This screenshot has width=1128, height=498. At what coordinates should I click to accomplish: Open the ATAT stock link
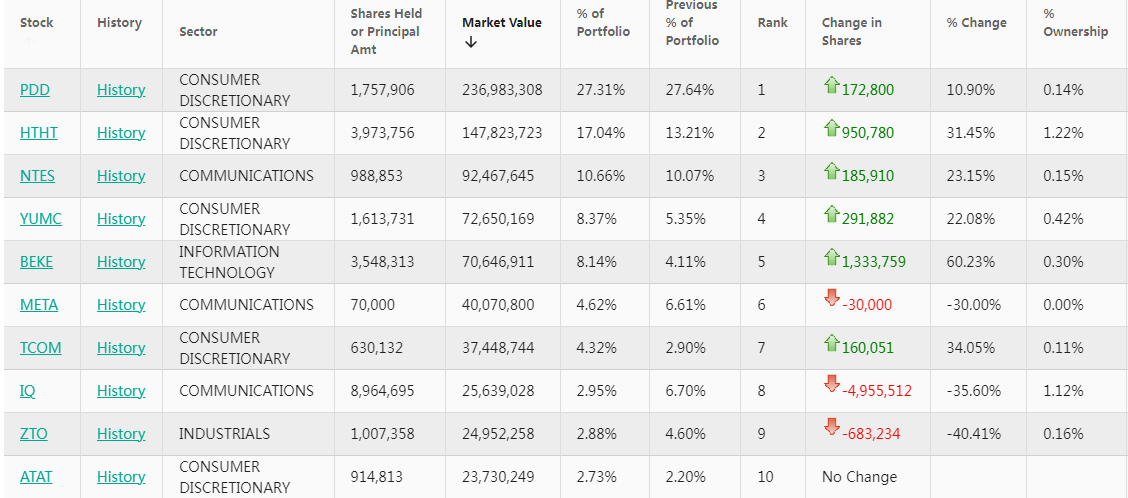[x=36, y=477]
